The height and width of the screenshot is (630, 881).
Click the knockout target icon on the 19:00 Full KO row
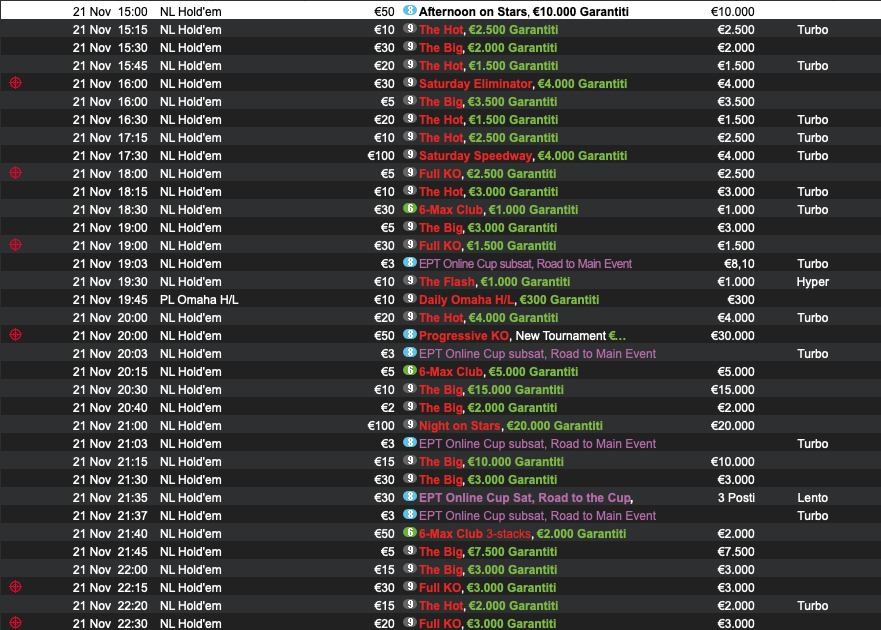(x=16, y=245)
